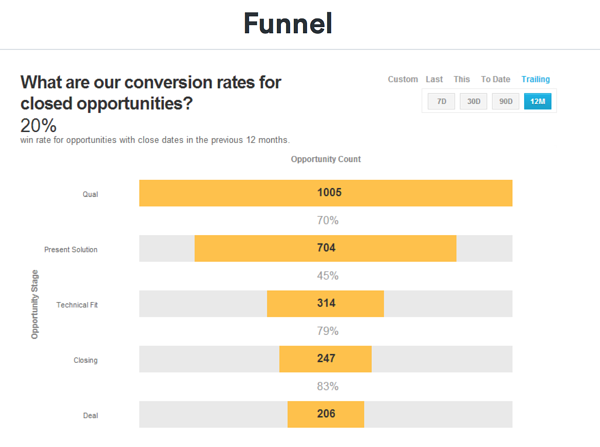This screenshot has width=600, height=447.
Task: Click the 79% conversion rate label
Action: (x=327, y=331)
